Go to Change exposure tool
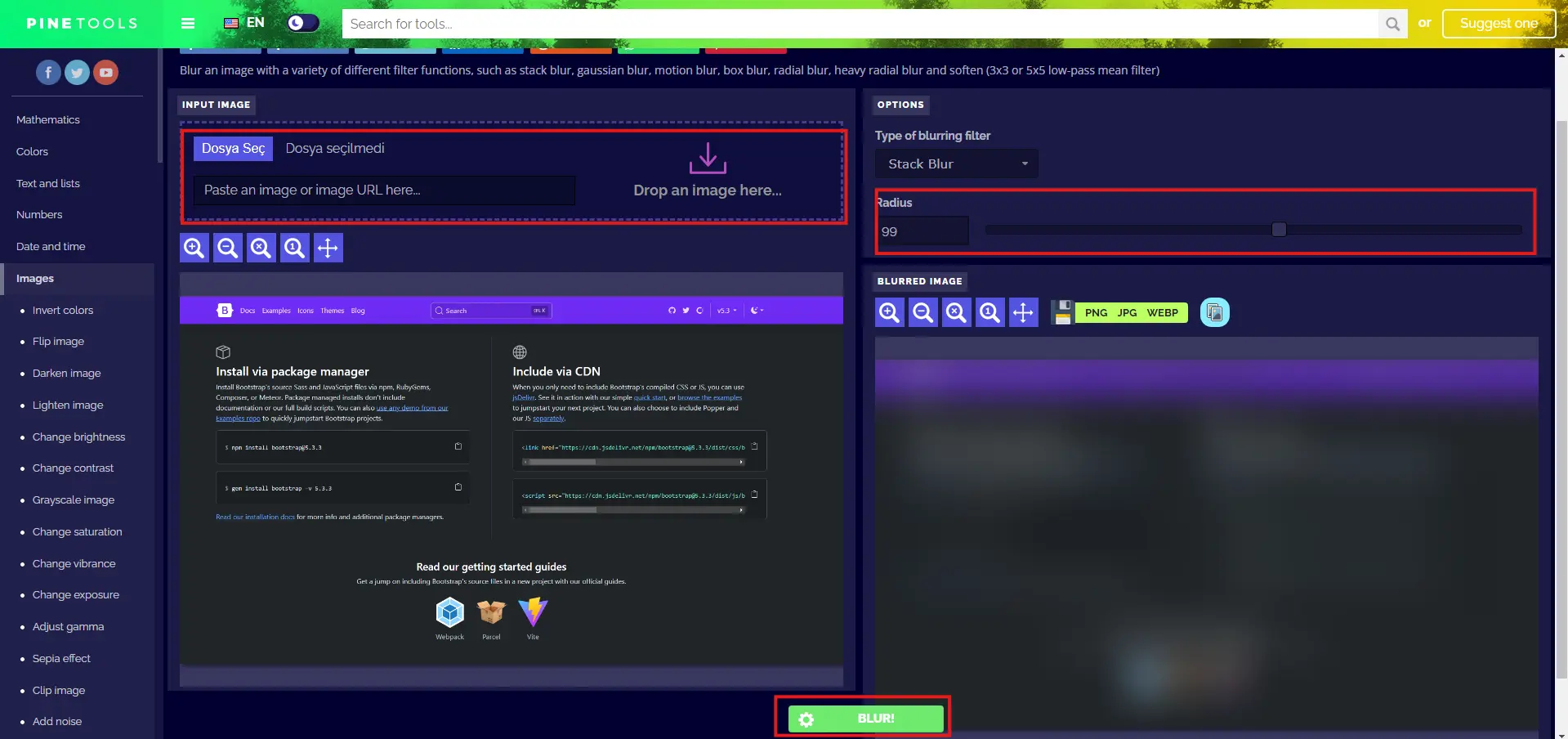 click(76, 594)
